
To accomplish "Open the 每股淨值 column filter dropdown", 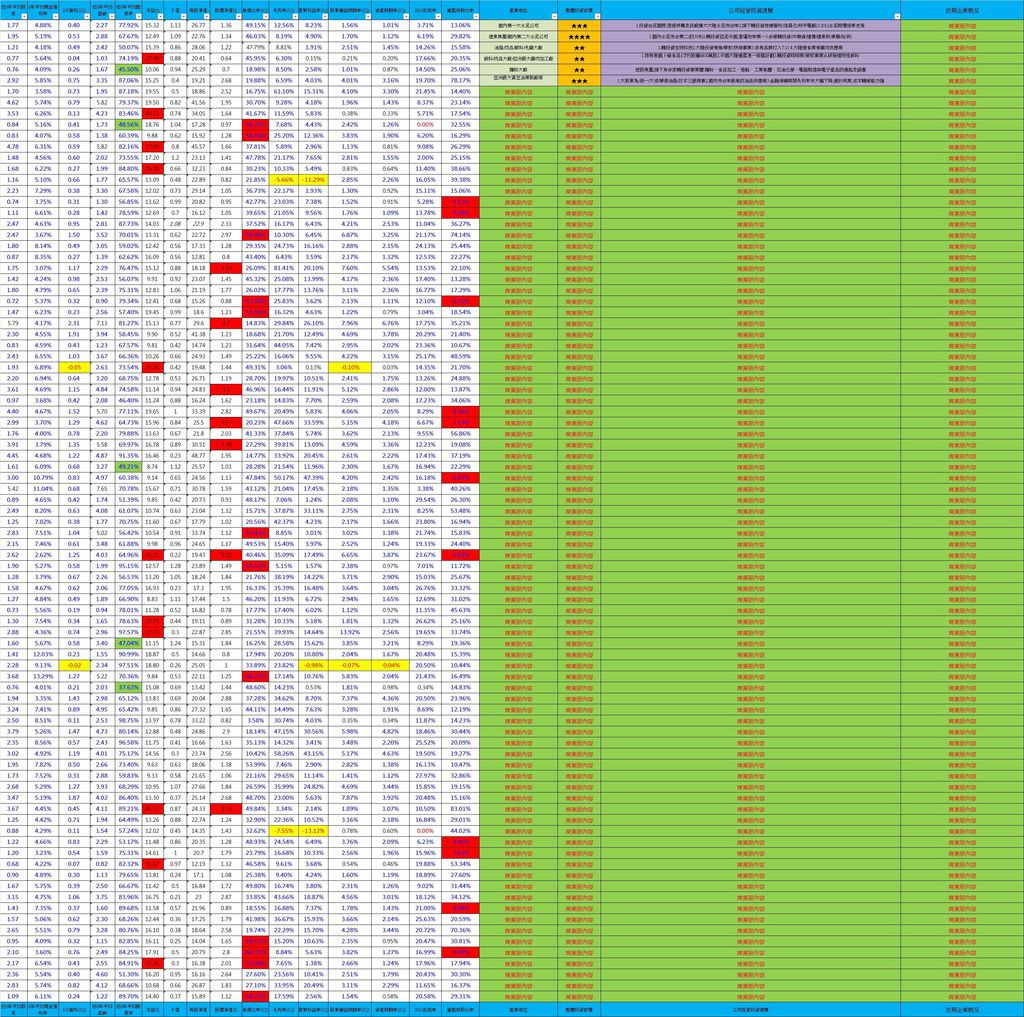I will pos(206,16).
